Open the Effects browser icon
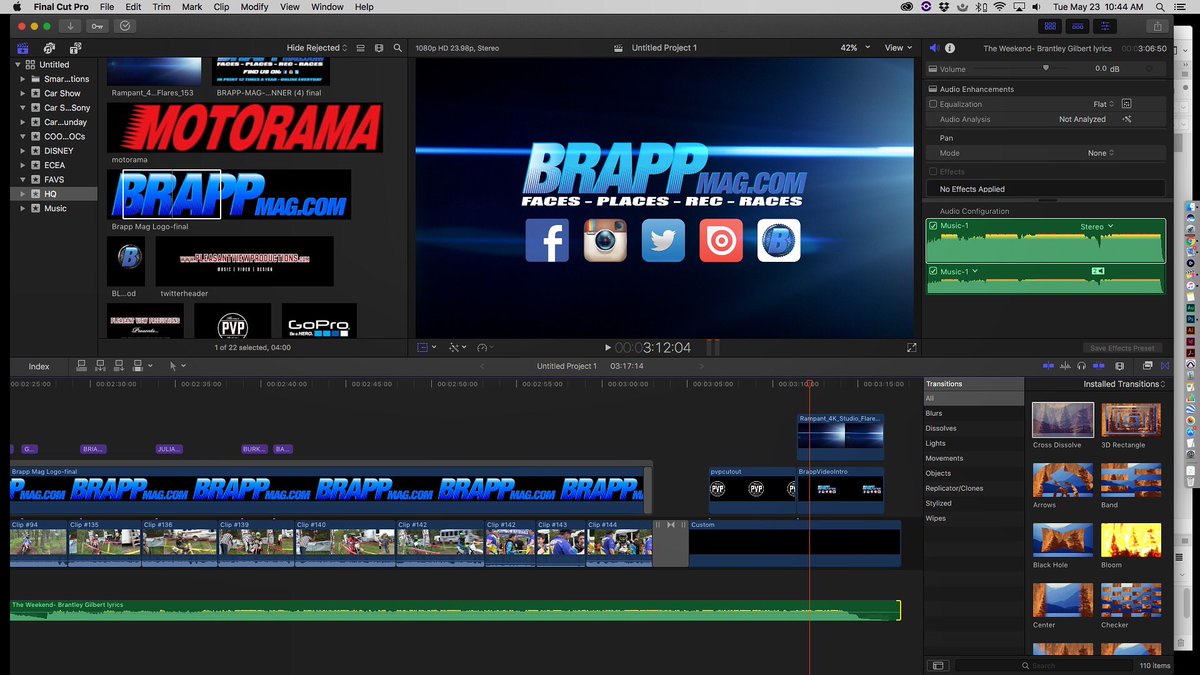 click(1148, 366)
